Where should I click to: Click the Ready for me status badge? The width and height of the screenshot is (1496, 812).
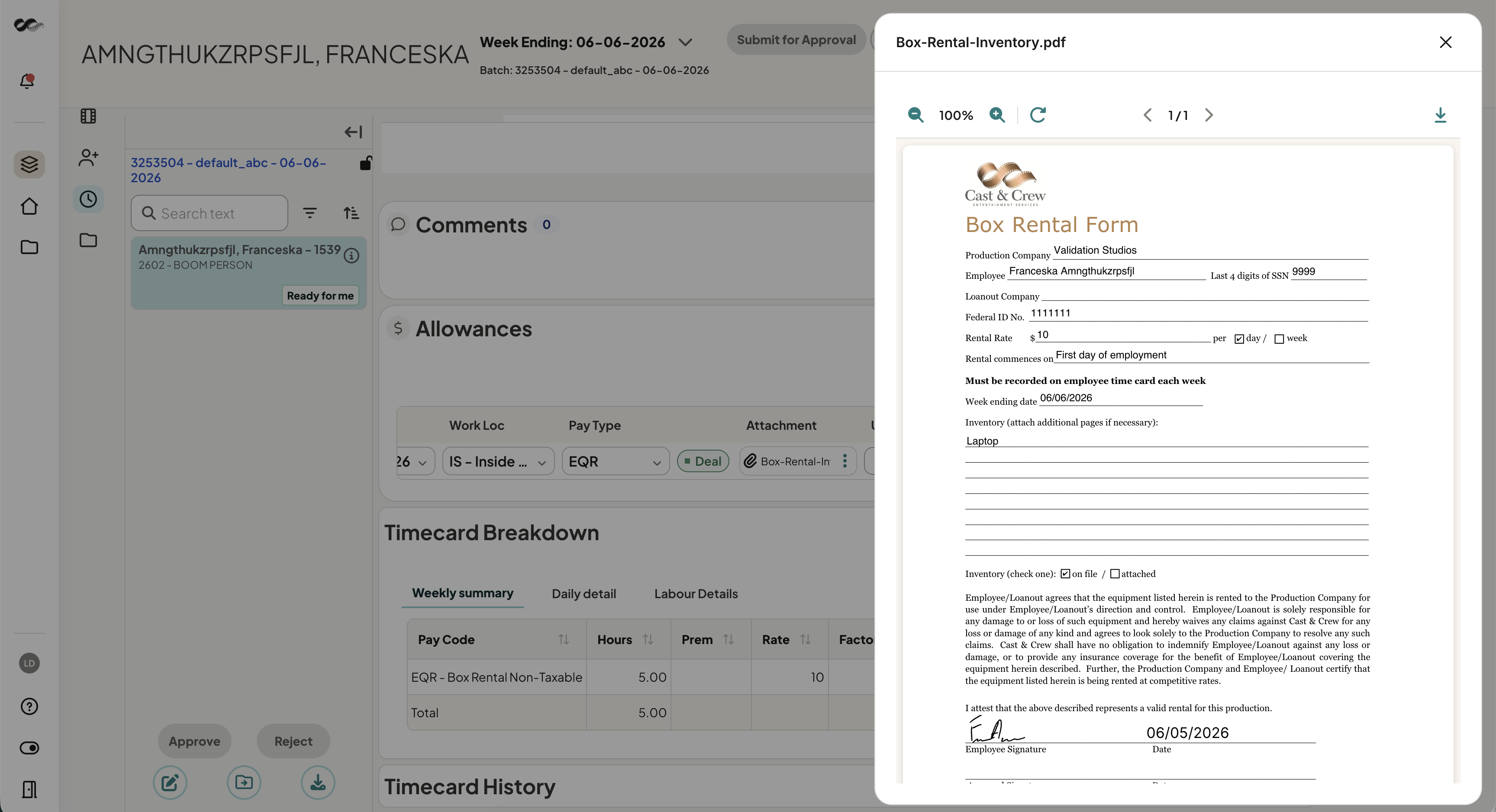(x=320, y=296)
